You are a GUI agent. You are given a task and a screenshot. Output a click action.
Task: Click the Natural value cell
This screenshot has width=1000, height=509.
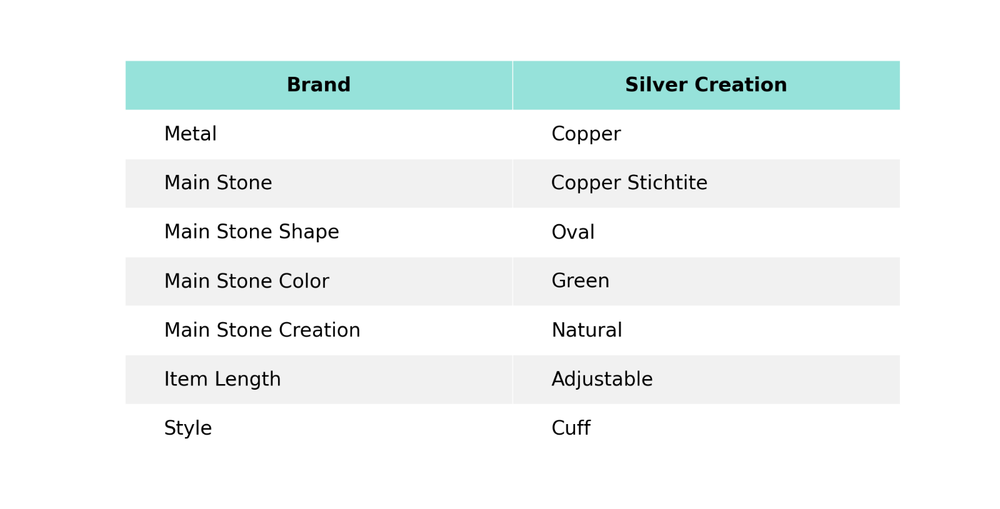pyautogui.click(x=587, y=330)
